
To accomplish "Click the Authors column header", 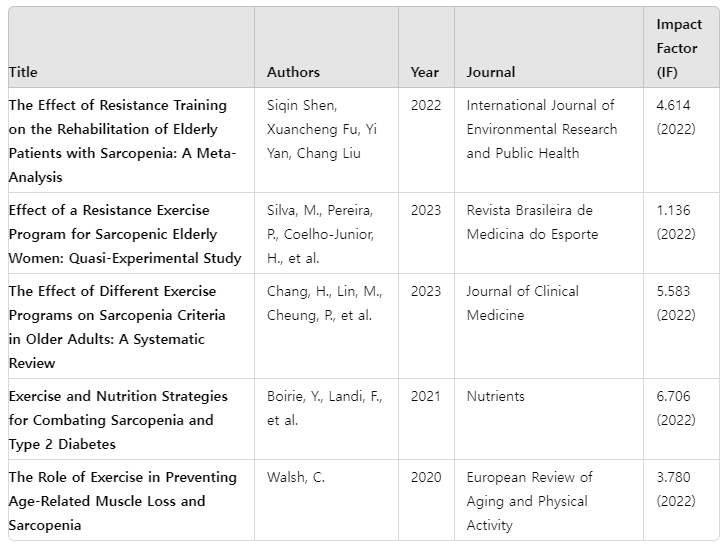I will click(293, 72).
